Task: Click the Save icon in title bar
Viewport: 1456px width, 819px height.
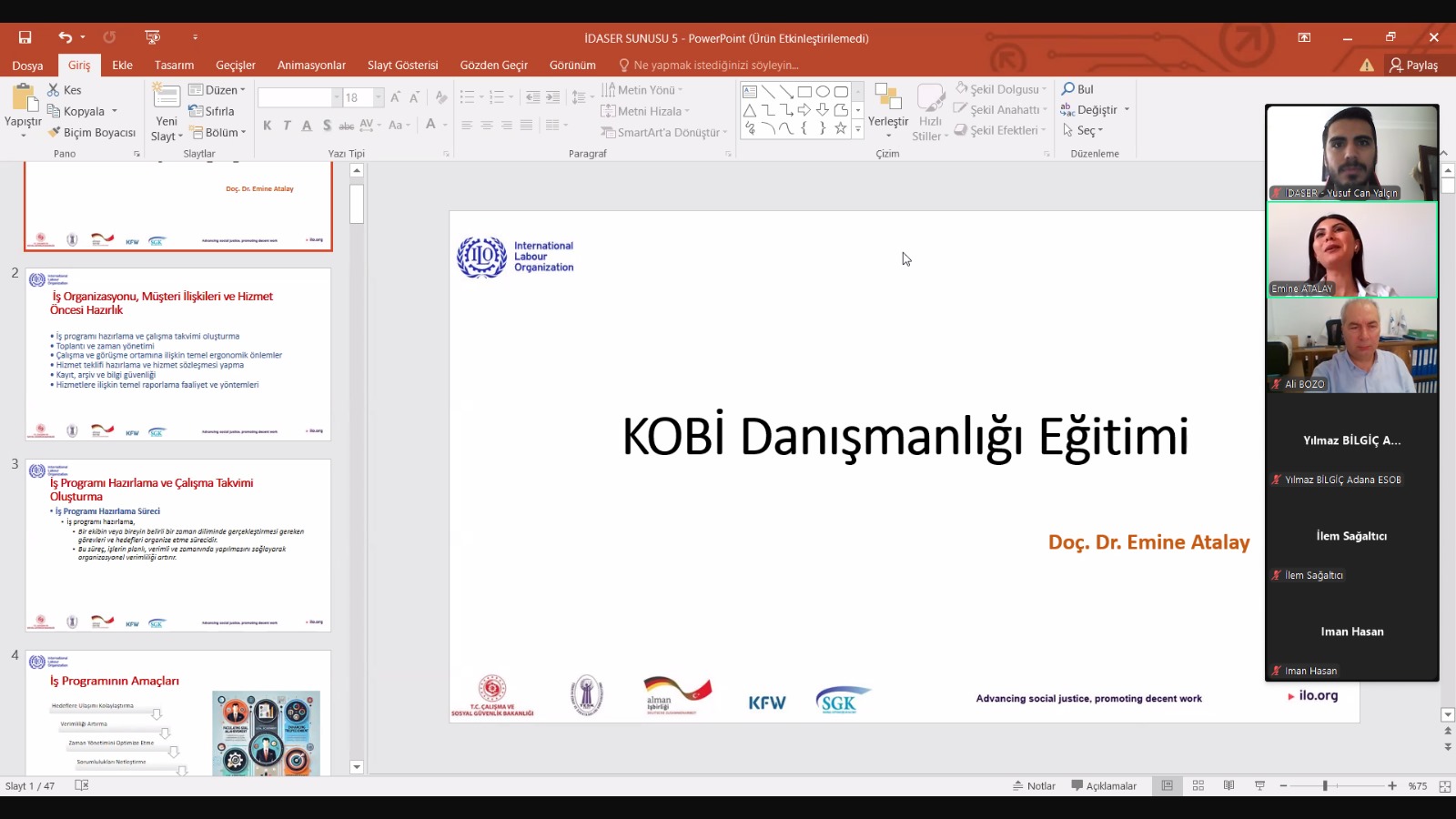Action: [x=25, y=37]
